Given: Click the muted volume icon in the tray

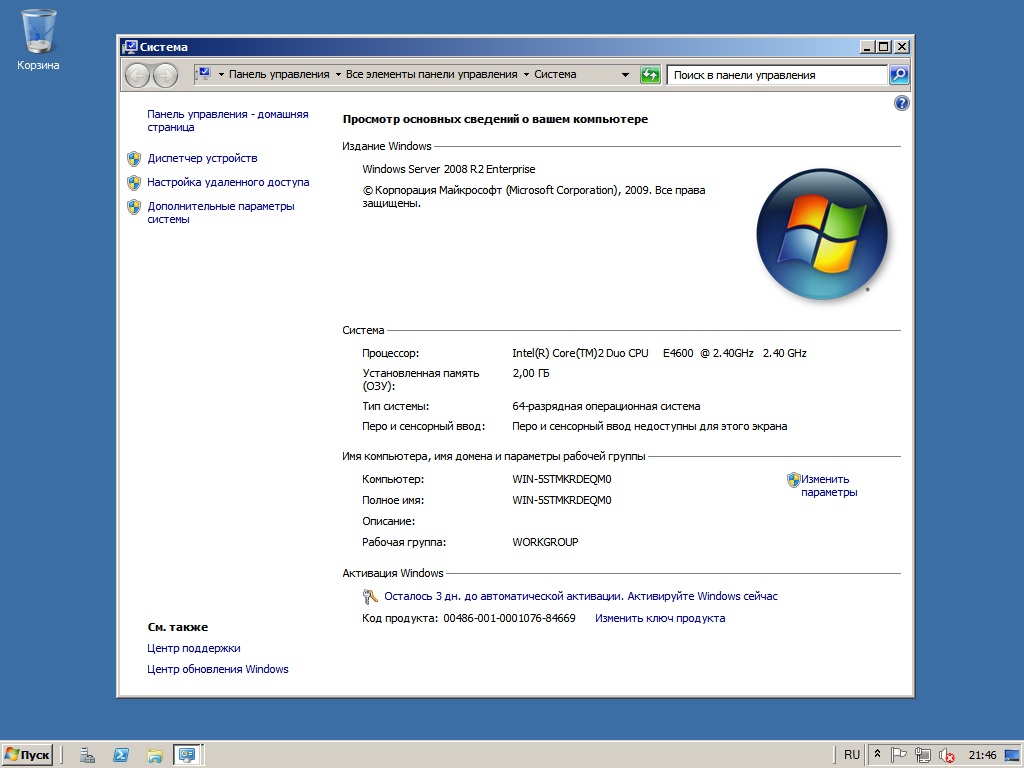Looking at the screenshot, I should [946, 756].
